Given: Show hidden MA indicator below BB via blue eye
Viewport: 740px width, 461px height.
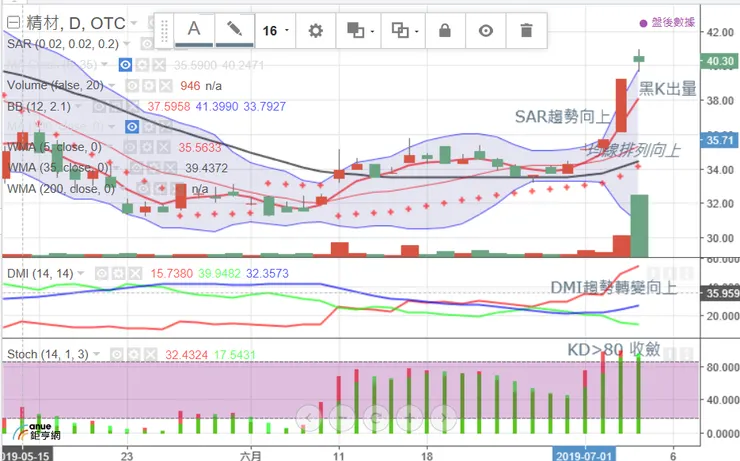Looking at the screenshot, I should pos(132,126).
